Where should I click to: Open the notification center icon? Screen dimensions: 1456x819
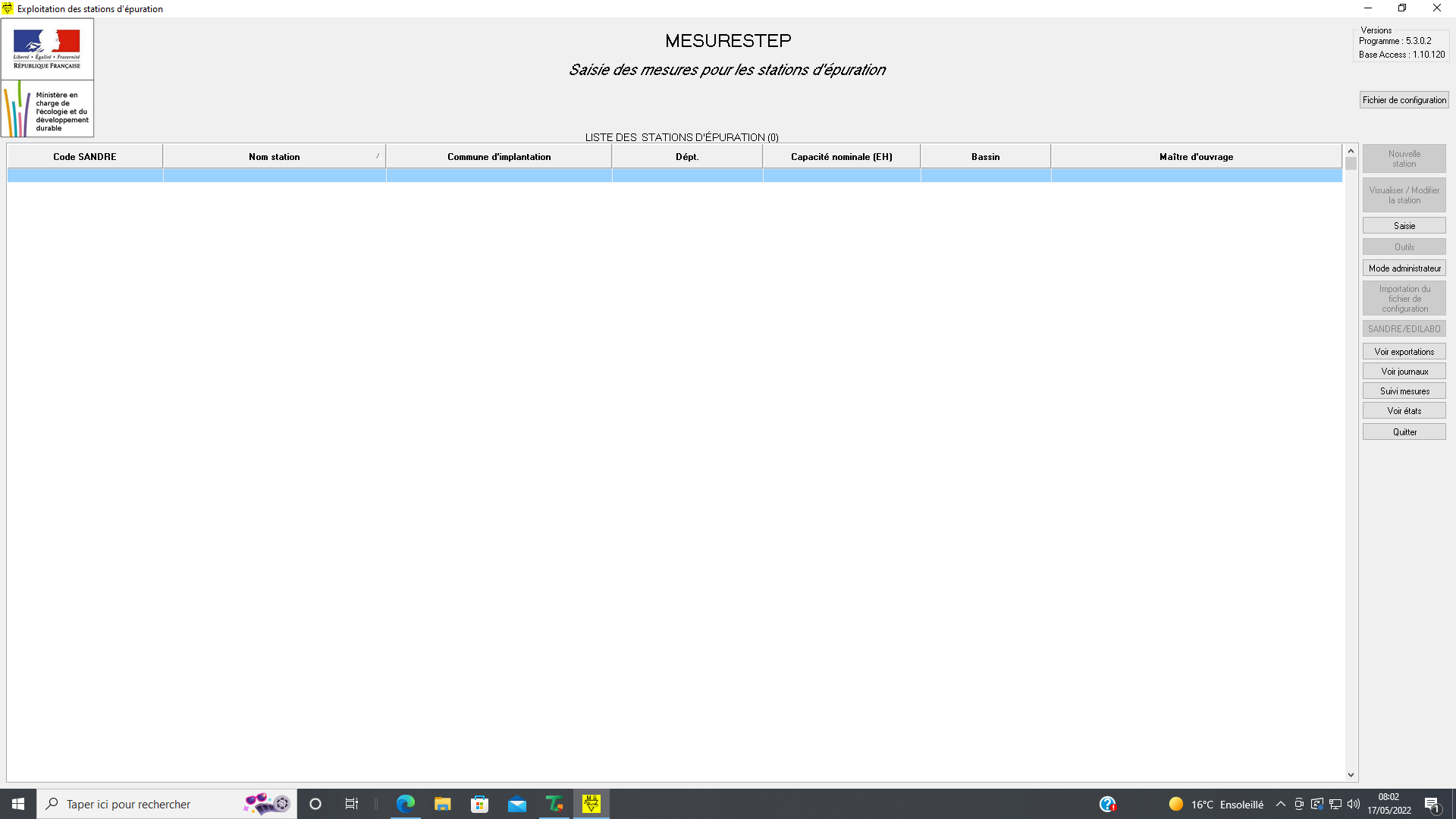pos(1432,804)
